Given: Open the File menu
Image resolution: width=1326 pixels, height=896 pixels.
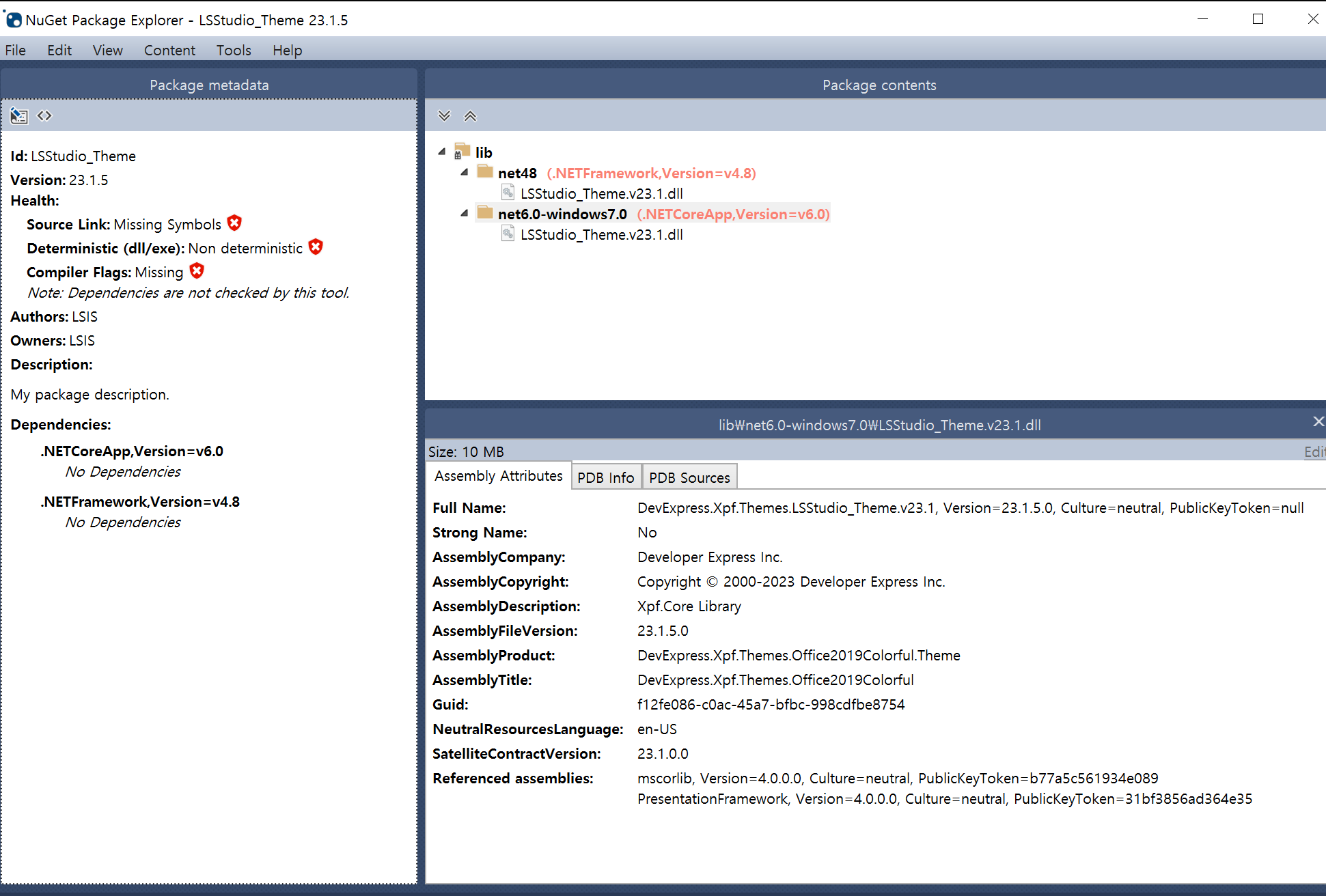Looking at the screenshot, I should [16, 51].
